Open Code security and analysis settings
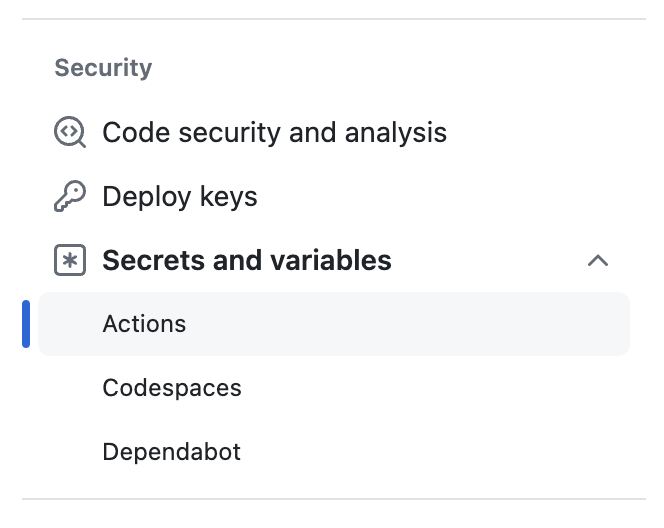Image resolution: width=664 pixels, height=528 pixels. click(x=274, y=133)
